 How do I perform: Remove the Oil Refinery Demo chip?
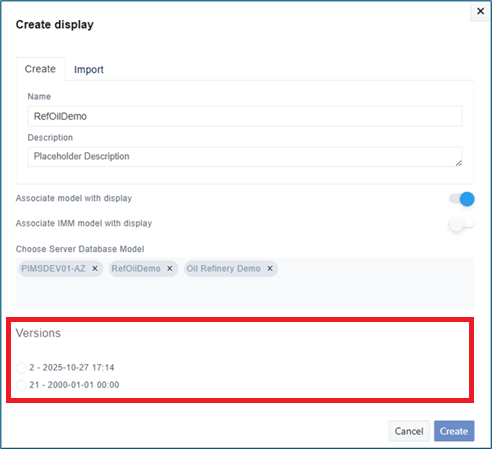pyautogui.click(x=270, y=269)
